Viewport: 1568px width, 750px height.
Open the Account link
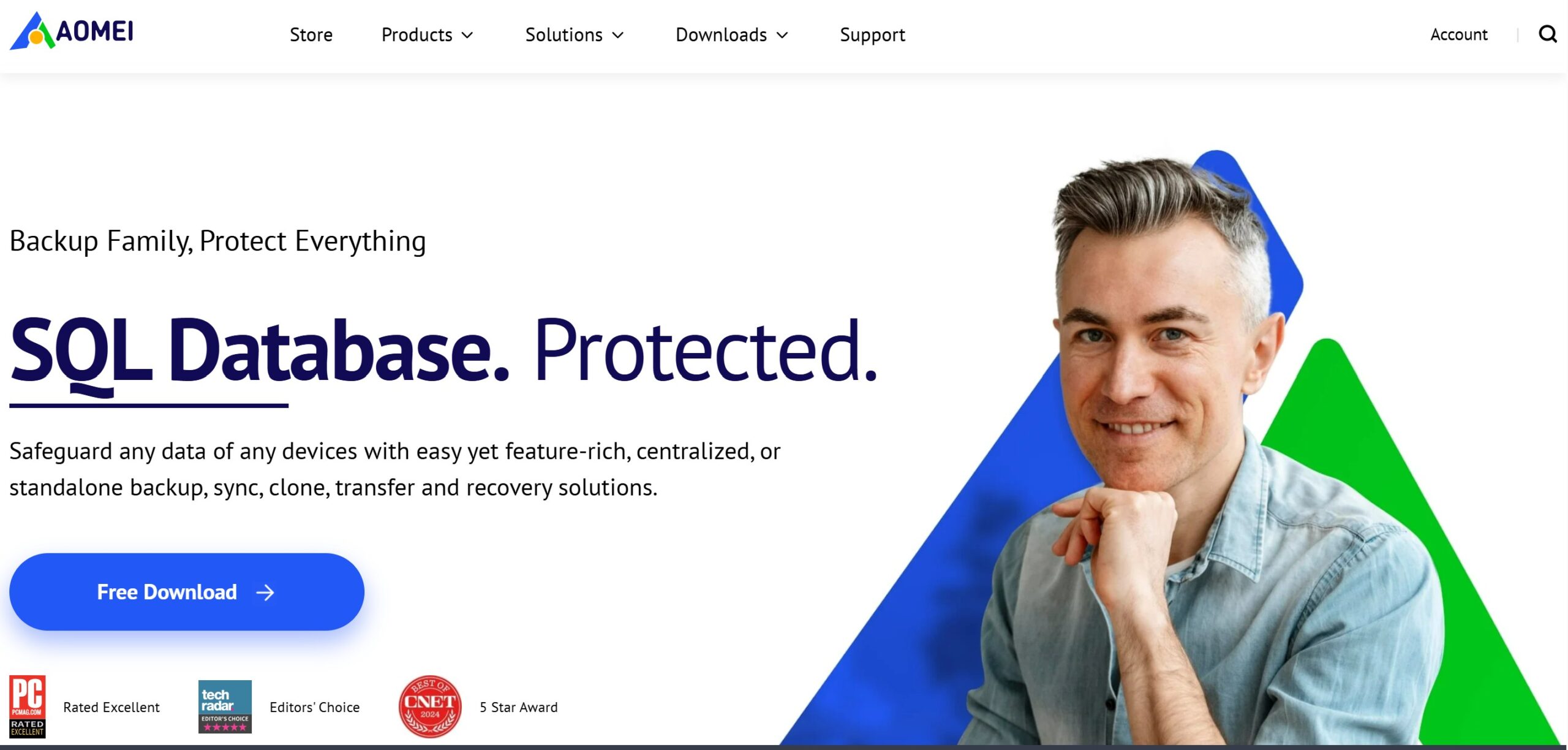coord(1459,34)
